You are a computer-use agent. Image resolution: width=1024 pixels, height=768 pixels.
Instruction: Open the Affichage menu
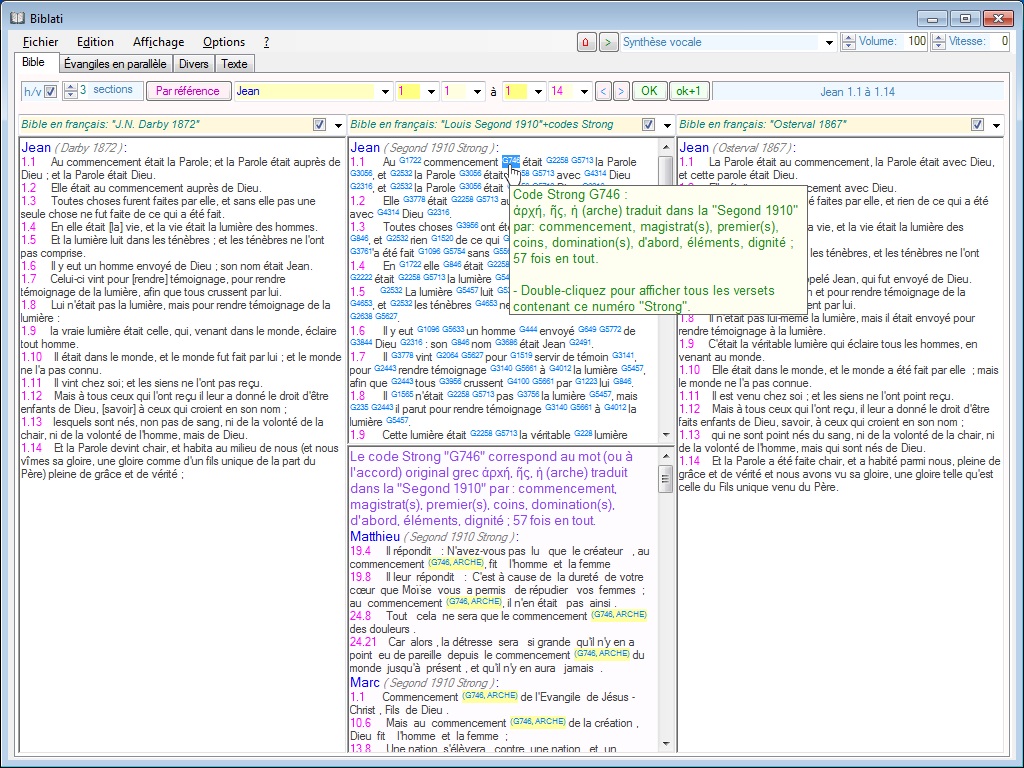[158, 42]
